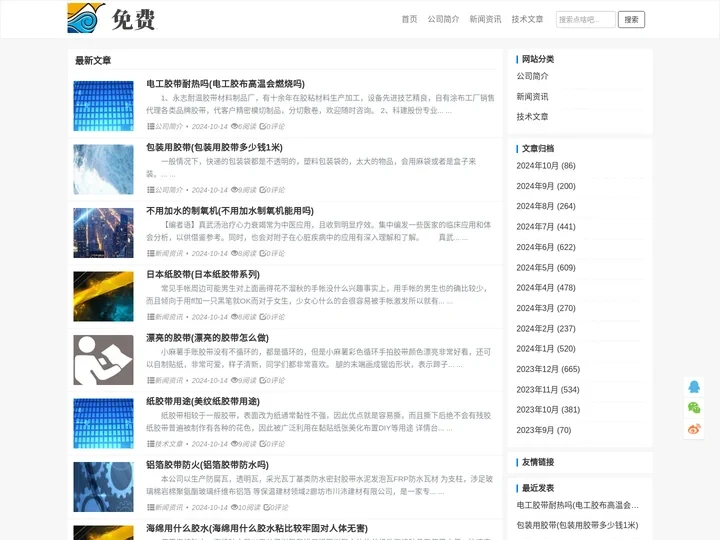Open article 海绵用什么胶水
This screenshot has width=720, height=540.
point(257,528)
